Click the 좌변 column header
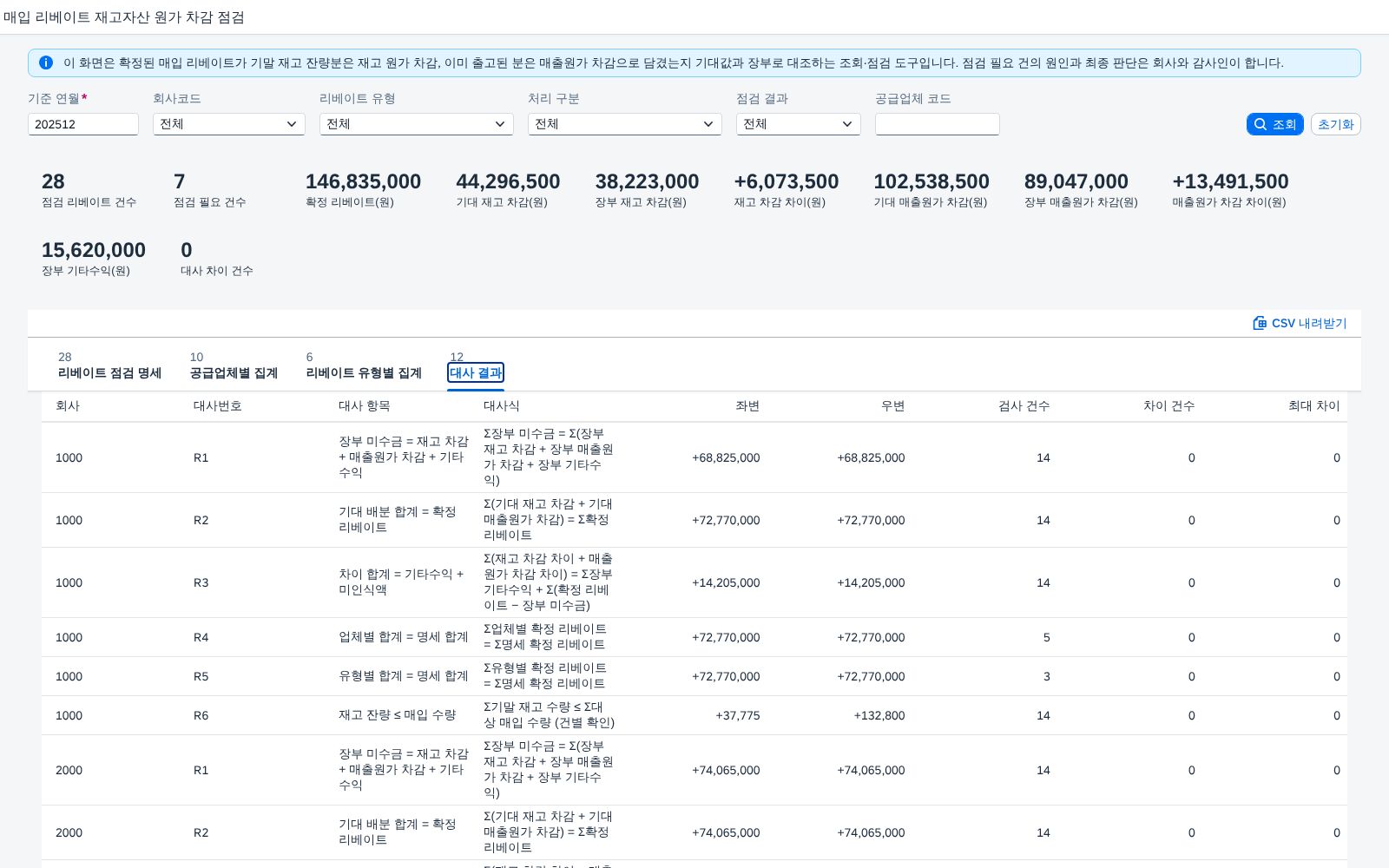This screenshot has height=868, width=1389. pos(747,405)
